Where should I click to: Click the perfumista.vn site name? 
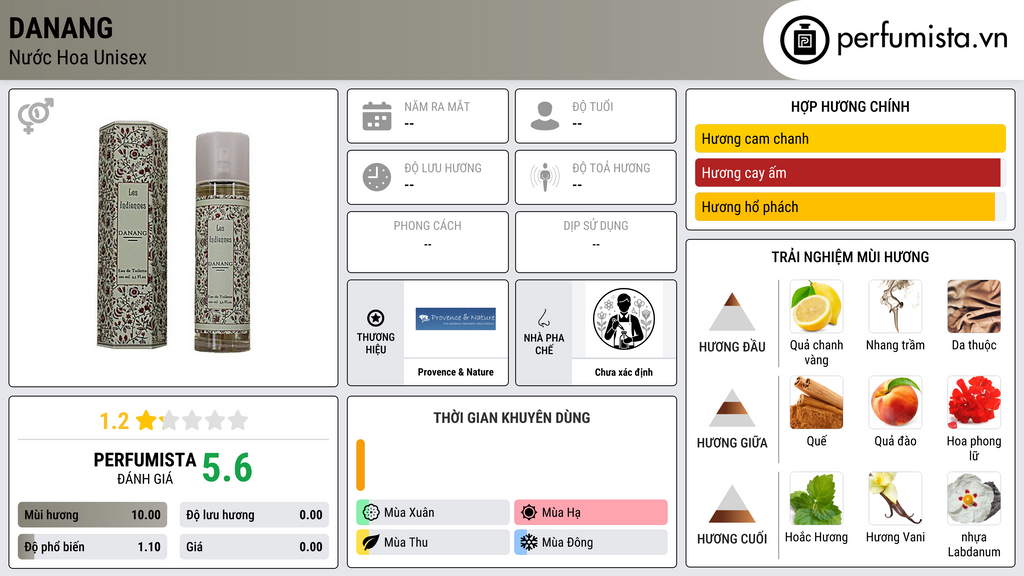[922, 39]
